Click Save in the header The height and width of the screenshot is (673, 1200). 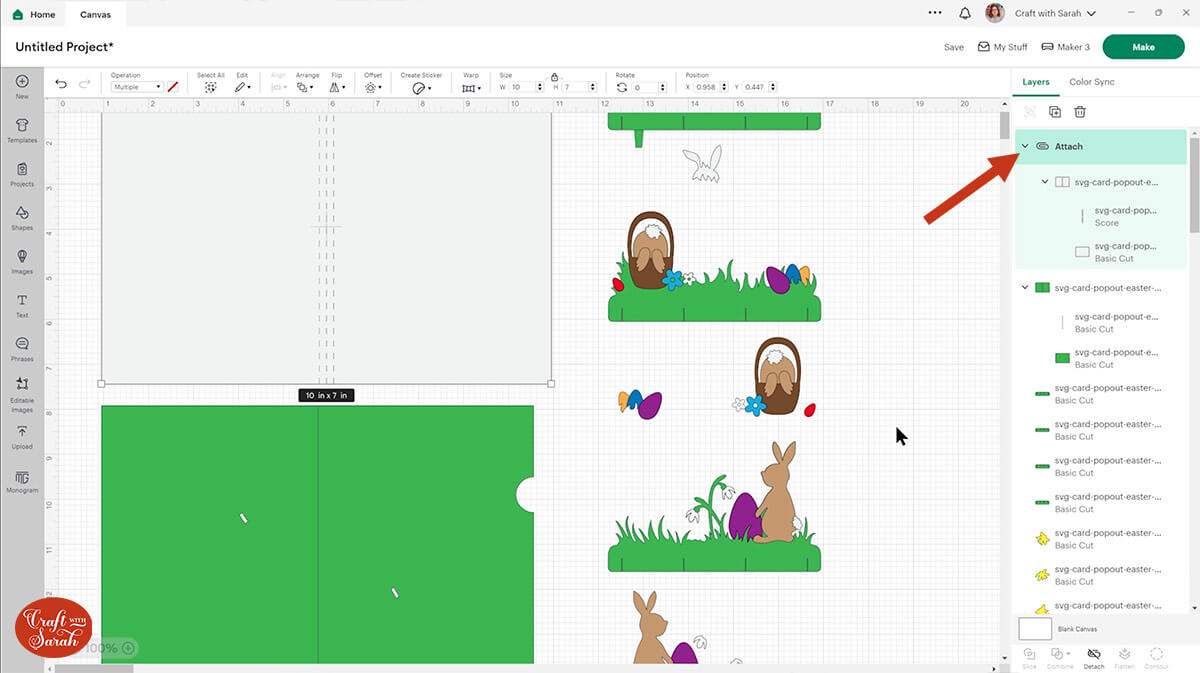click(954, 47)
